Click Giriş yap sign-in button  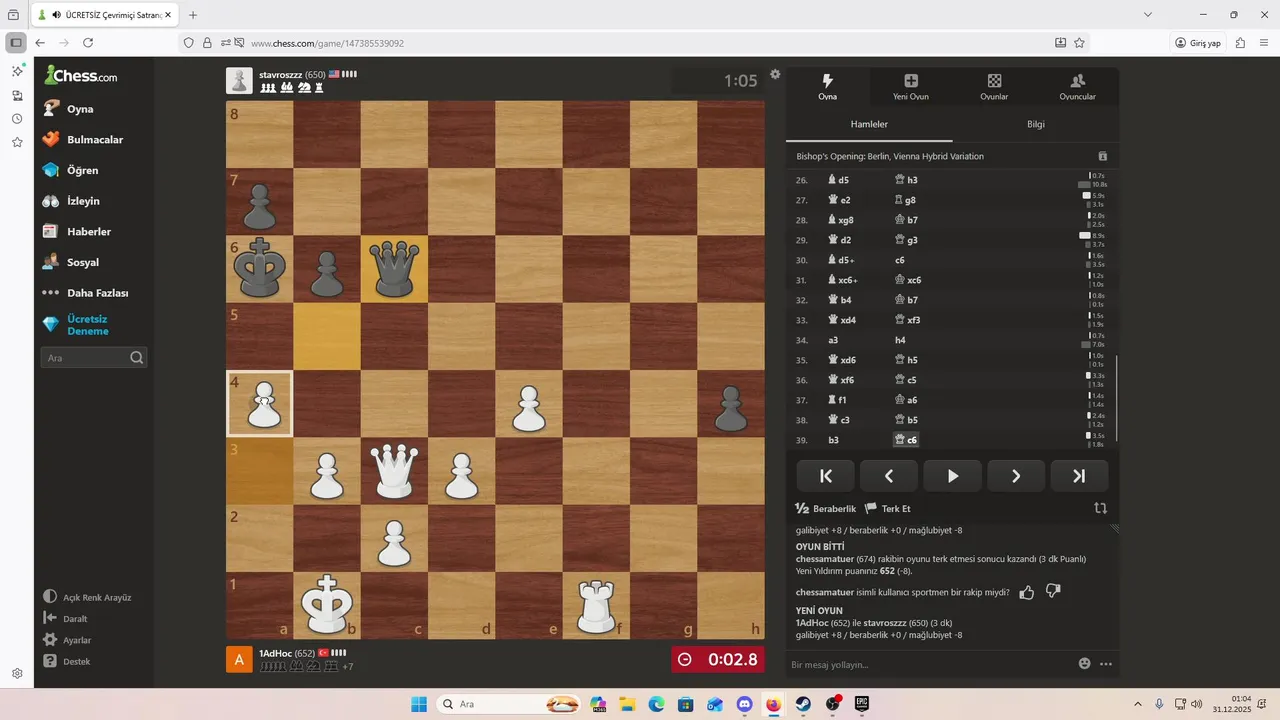click(1198, 43)
